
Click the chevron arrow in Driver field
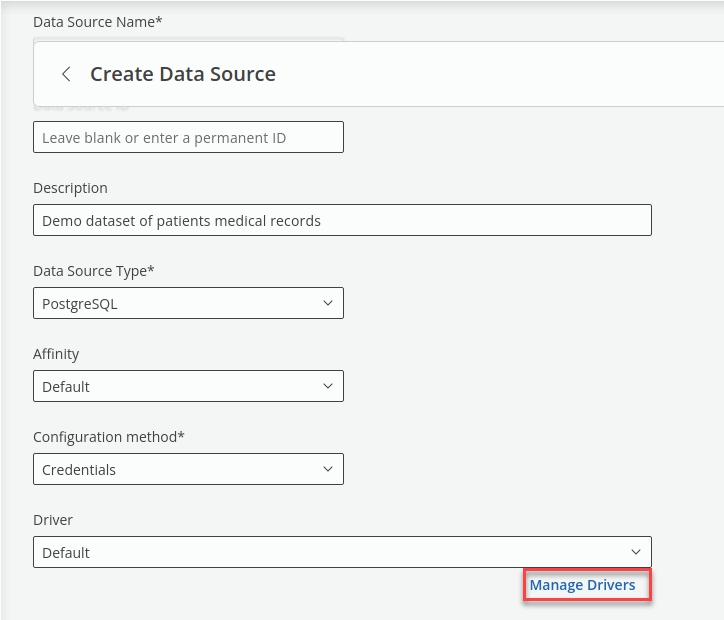(635, 552)
